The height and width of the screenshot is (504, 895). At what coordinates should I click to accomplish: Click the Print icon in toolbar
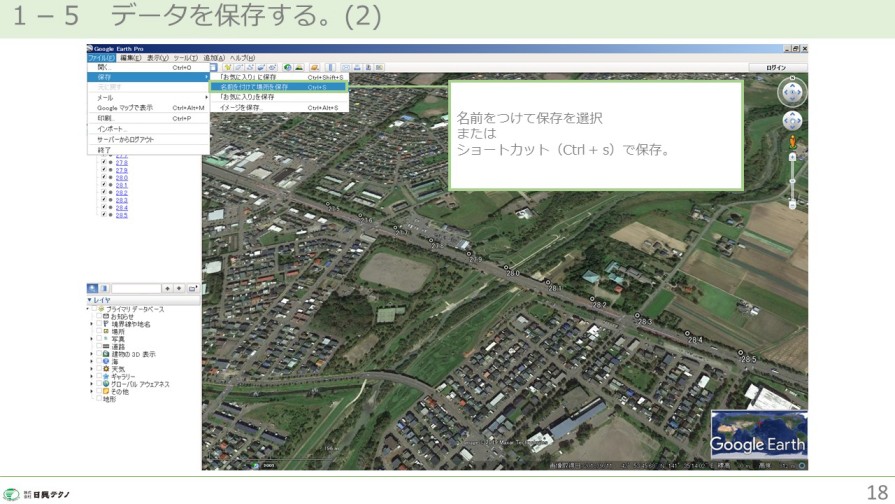point(355,67)
